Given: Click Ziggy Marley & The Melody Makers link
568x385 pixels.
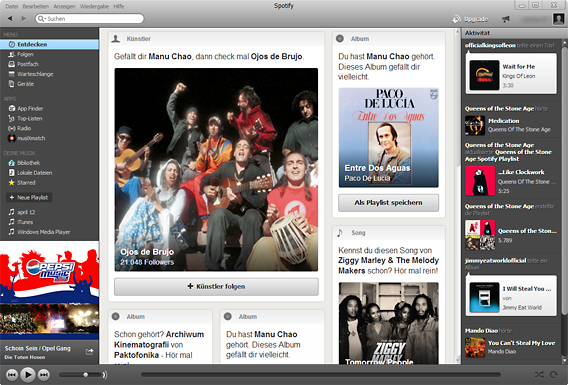Looking at the screenshot, I should pyautogui.click(x=388, y=265).
